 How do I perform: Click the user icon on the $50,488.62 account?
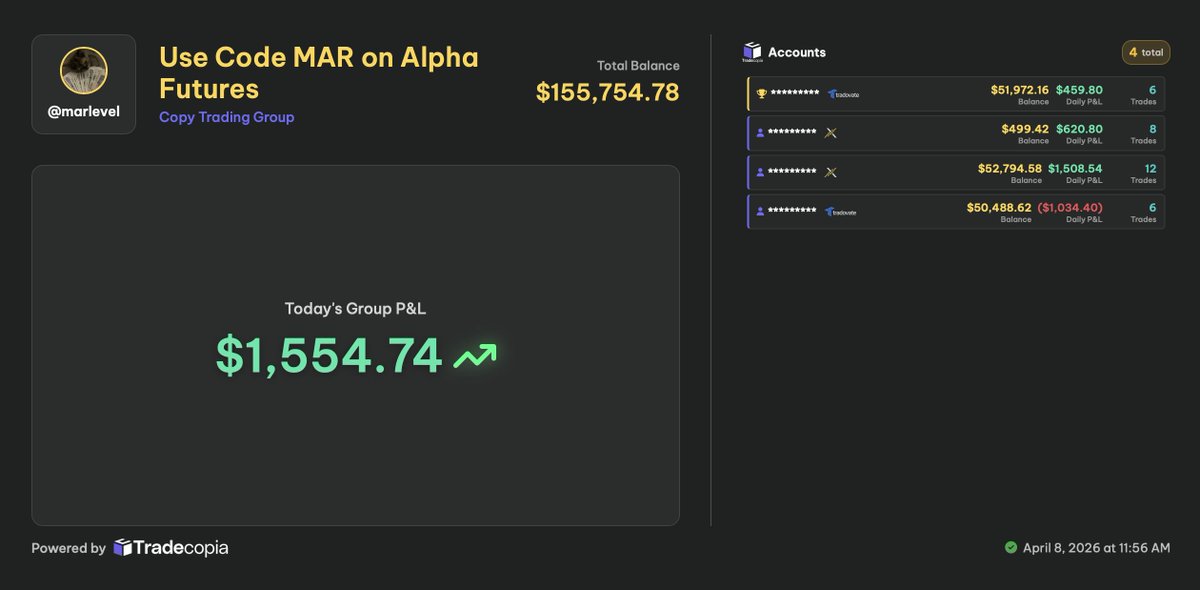(x=760, y=211)
